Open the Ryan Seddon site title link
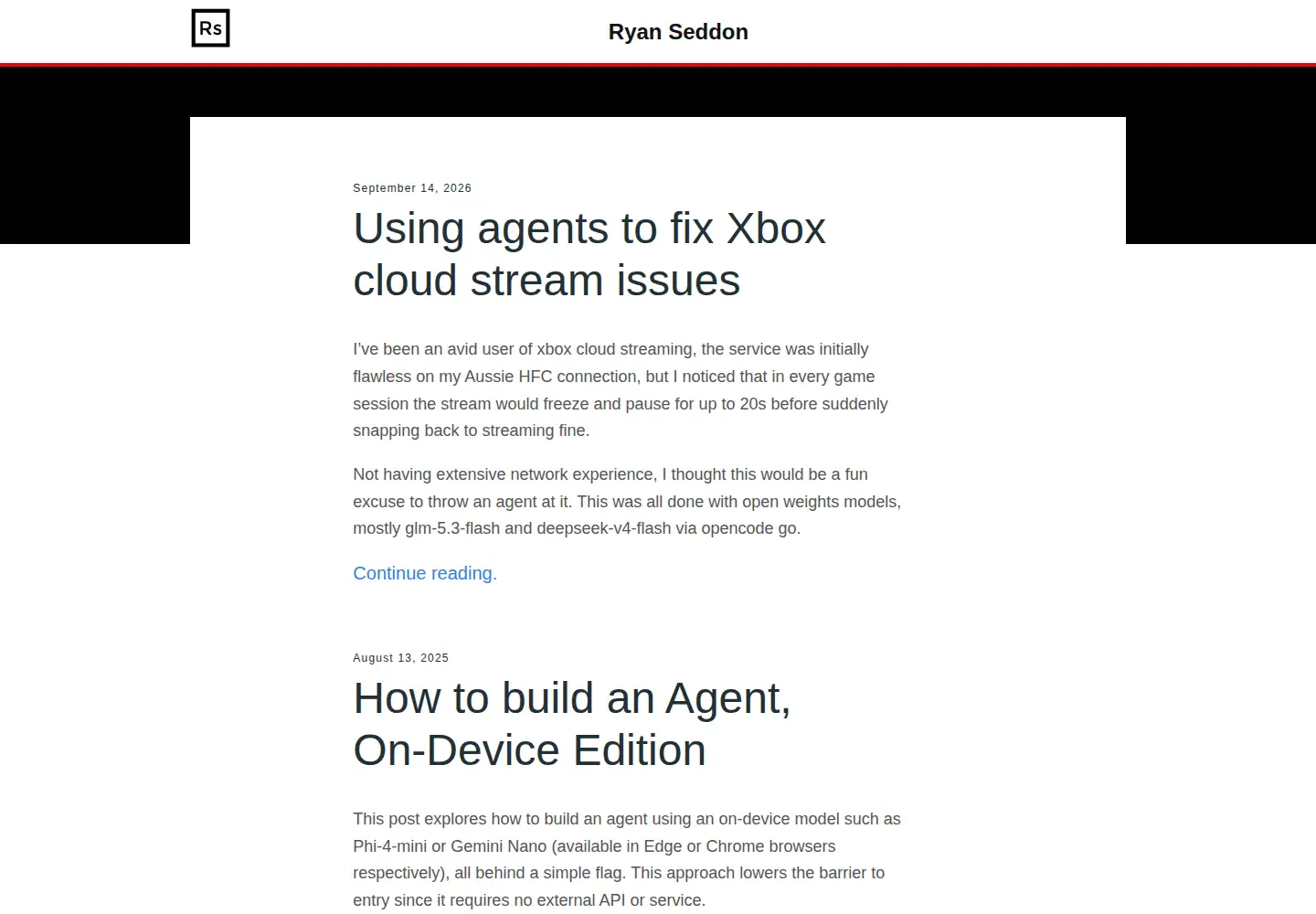 pos(678,32)
